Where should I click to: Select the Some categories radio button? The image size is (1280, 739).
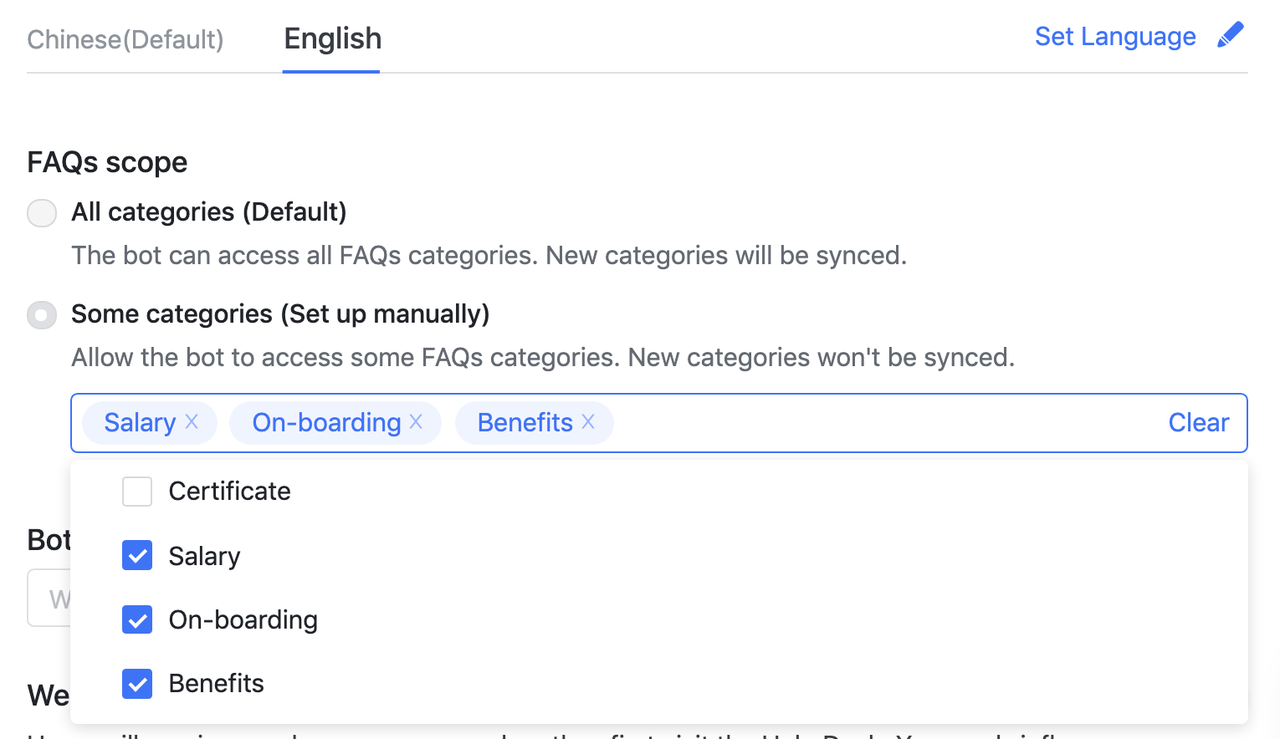pyautogui.click(x=42, y=315)
